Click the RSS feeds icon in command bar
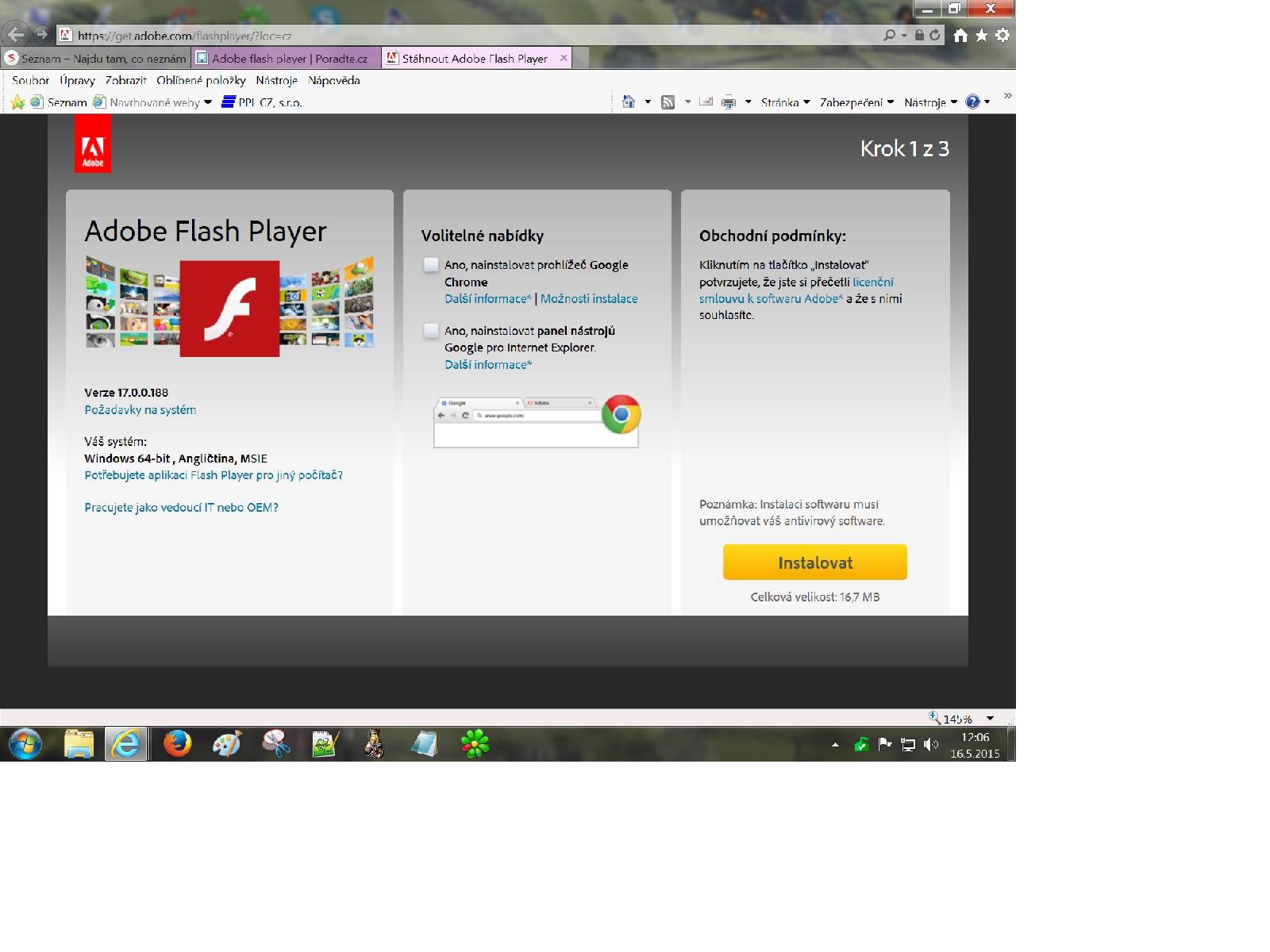 [x=668, y=102]
